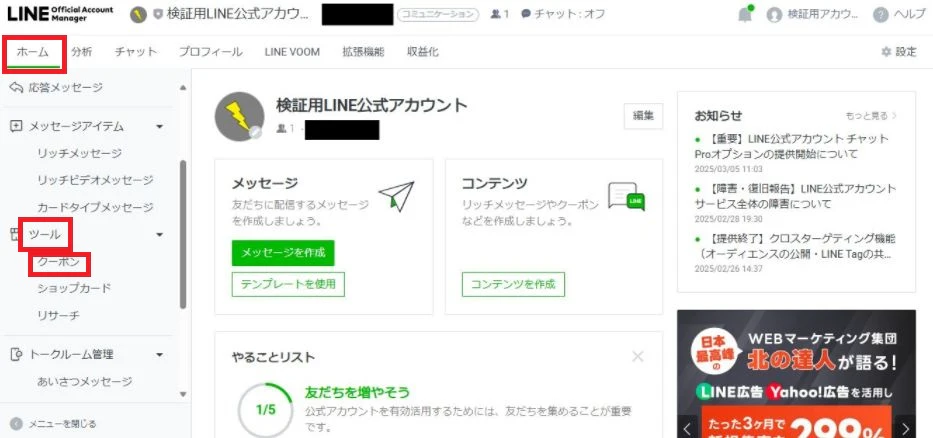The width and height of the screenshot is (933, 438).
Task: Click the user profile avatar icon
Action: pyautogui.click(x=774, y=15)
